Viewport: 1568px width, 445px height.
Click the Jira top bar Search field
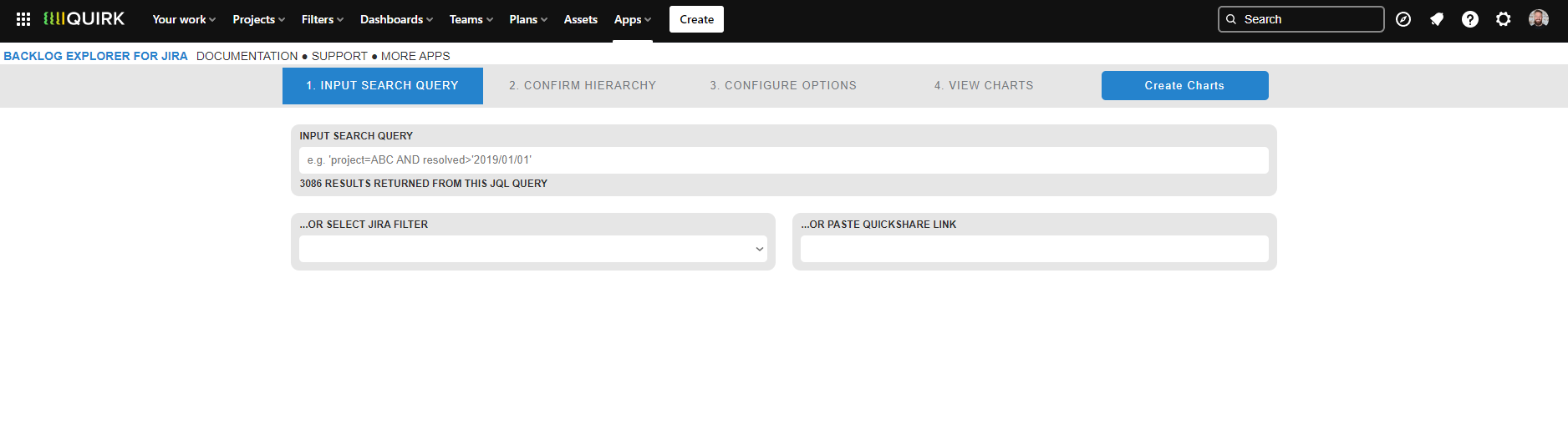click(1301, 19)
